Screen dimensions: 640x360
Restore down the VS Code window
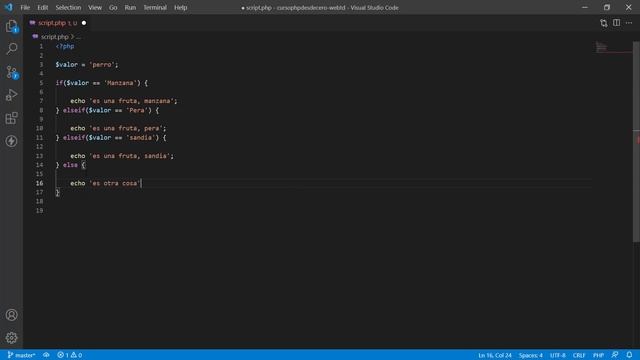point(607,7)
